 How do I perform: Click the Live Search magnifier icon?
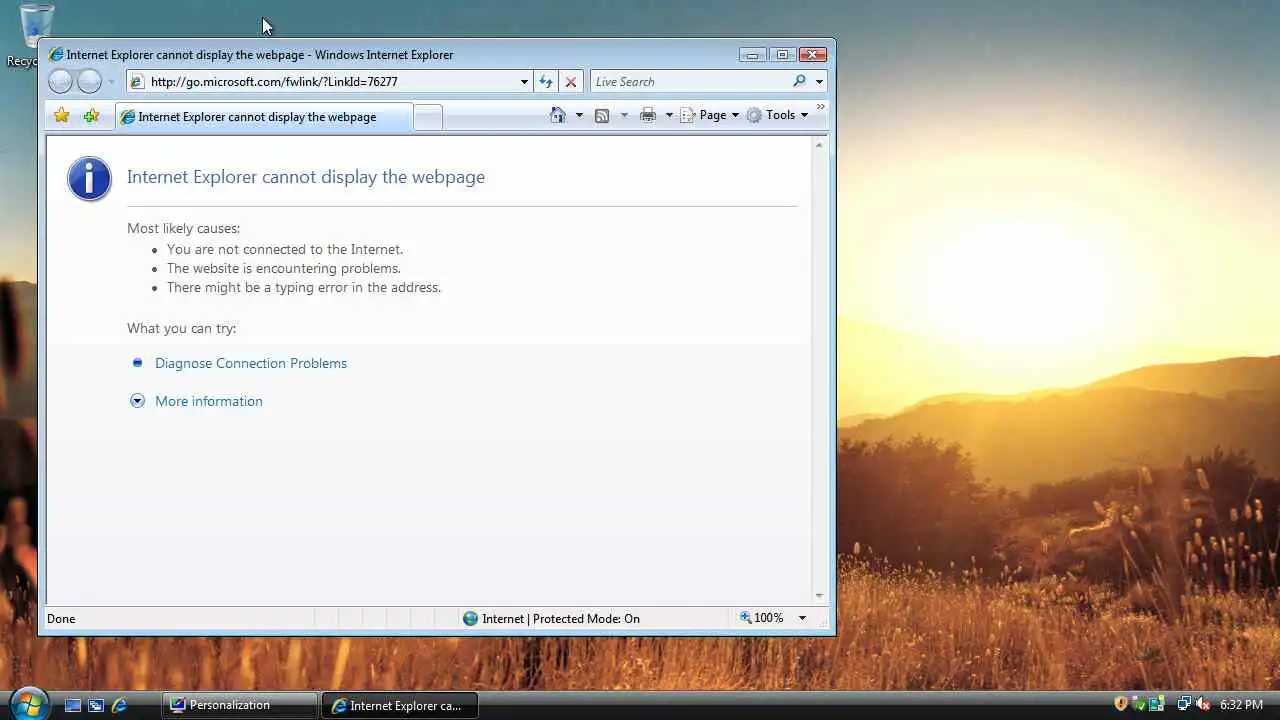tap(799, 81)
